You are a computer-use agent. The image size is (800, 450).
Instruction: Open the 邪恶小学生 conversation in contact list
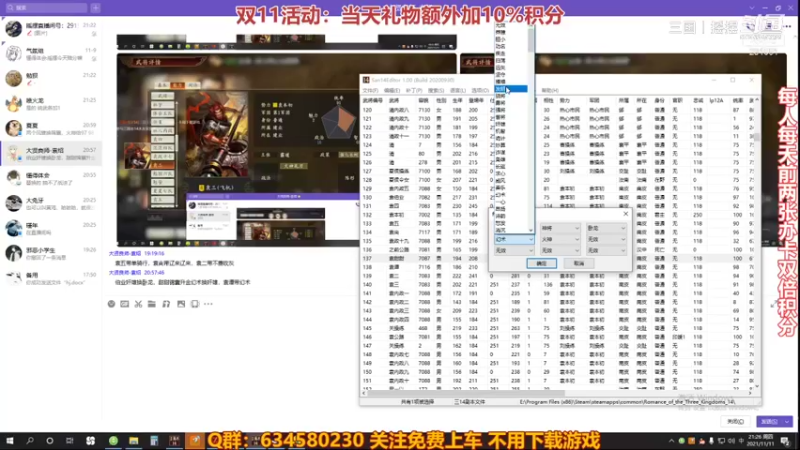click(51, 254)
